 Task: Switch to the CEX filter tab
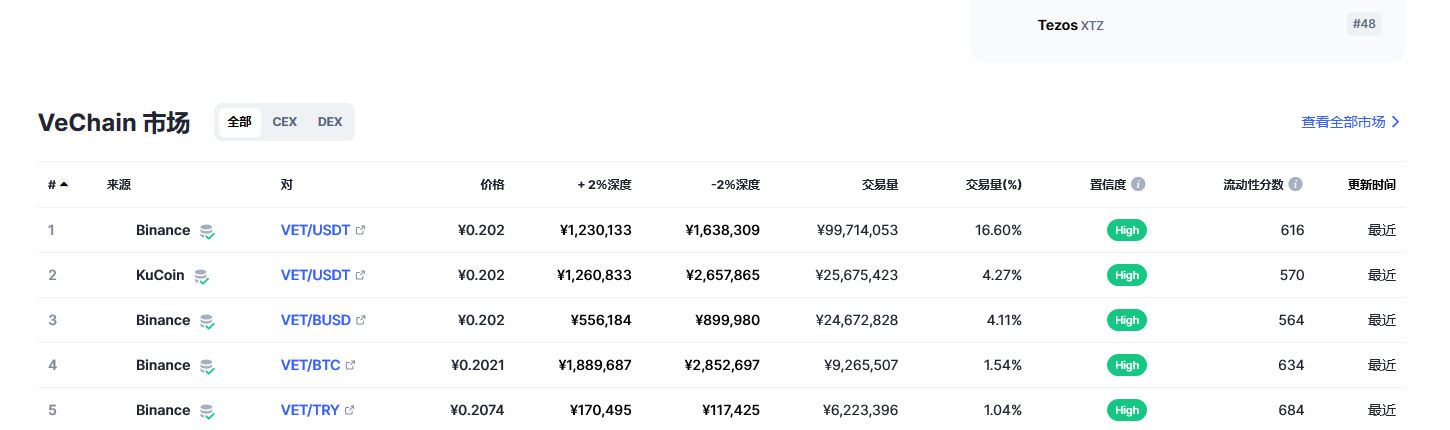285,122
